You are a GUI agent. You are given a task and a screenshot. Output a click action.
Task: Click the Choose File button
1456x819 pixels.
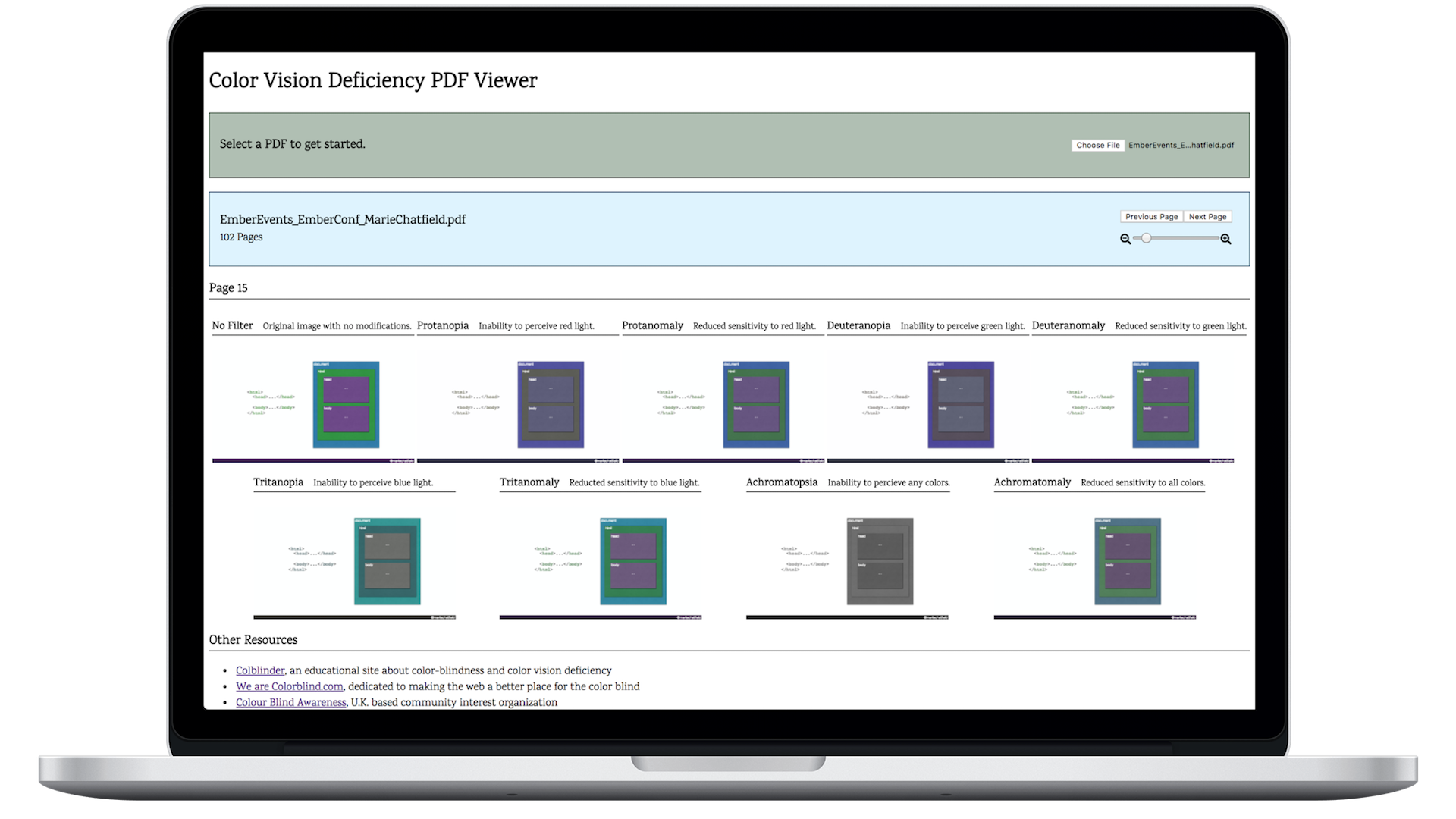pyautogui.click(x=1097, y=145)
